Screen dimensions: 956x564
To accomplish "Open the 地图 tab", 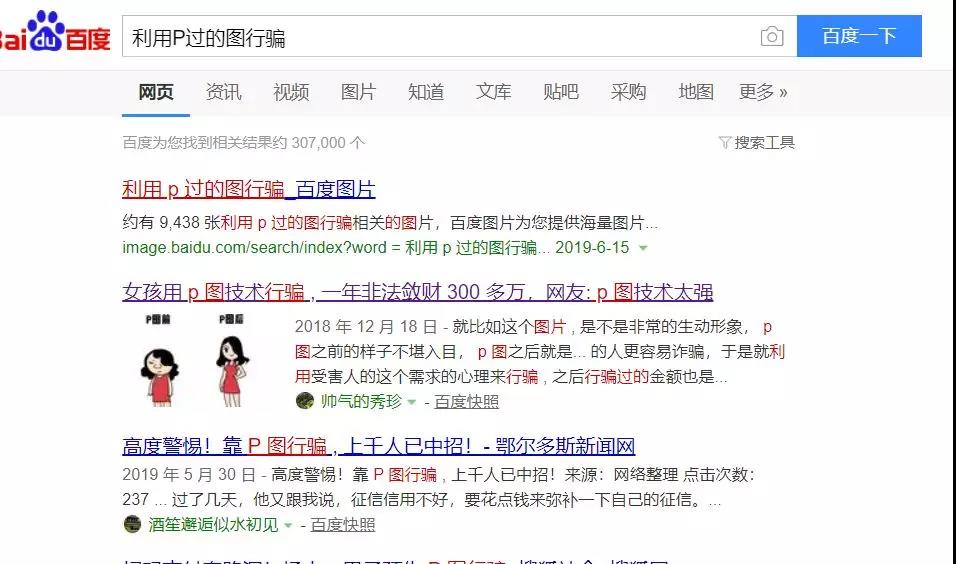I will (x=696, y=92).
